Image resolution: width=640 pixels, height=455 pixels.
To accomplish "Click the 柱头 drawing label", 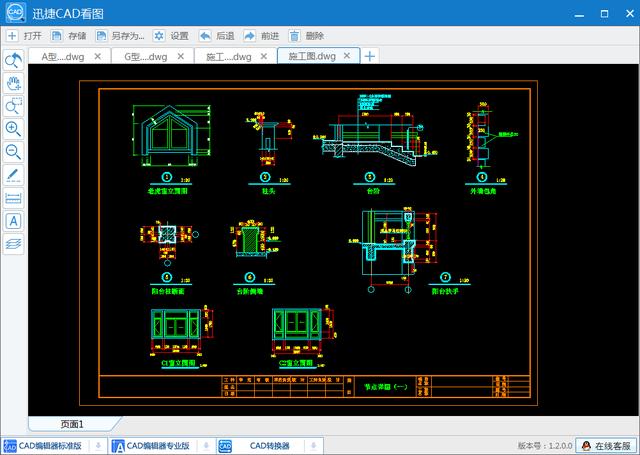I will click(x=269, y=191).
